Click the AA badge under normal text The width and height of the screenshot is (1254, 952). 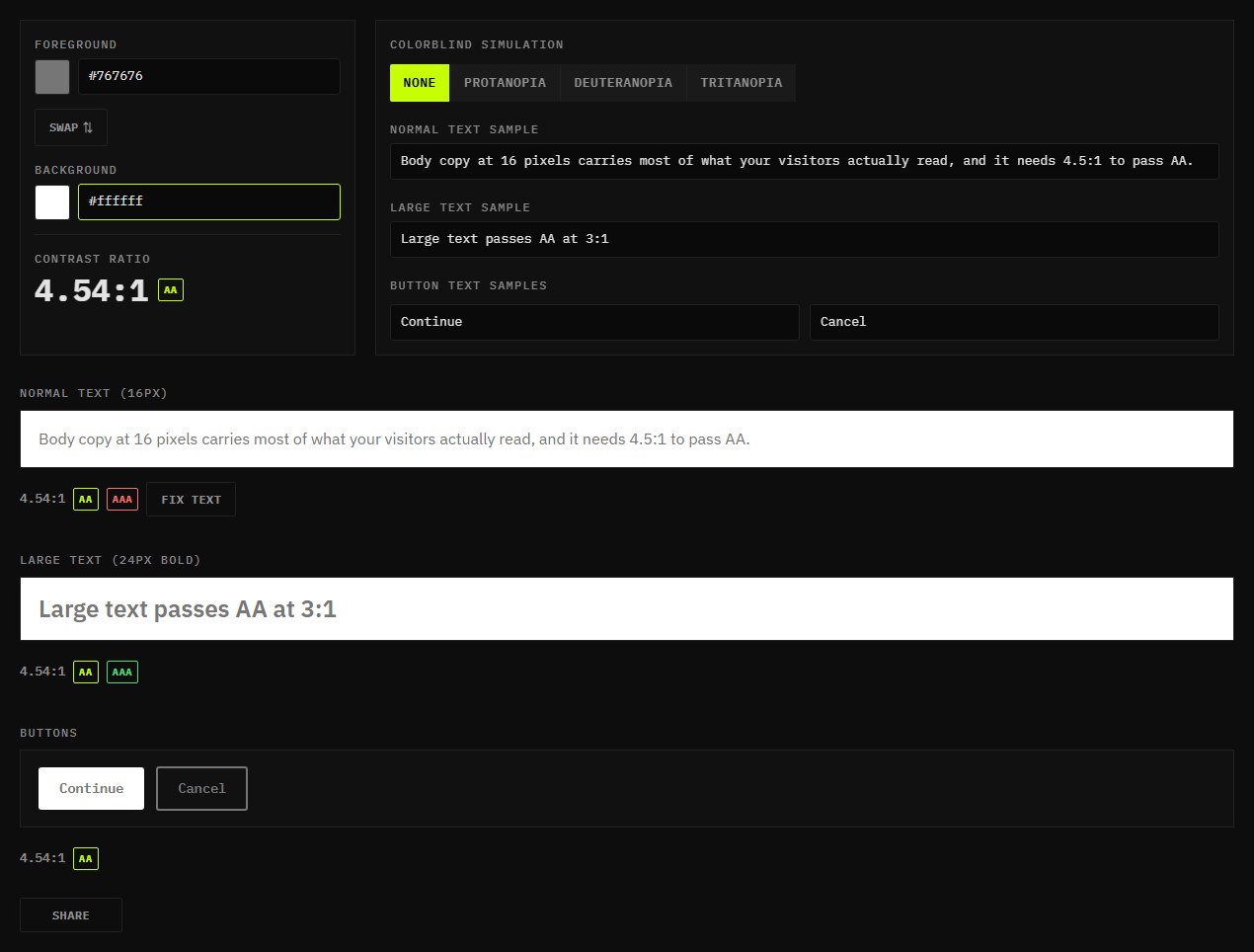tap(86, 500)
